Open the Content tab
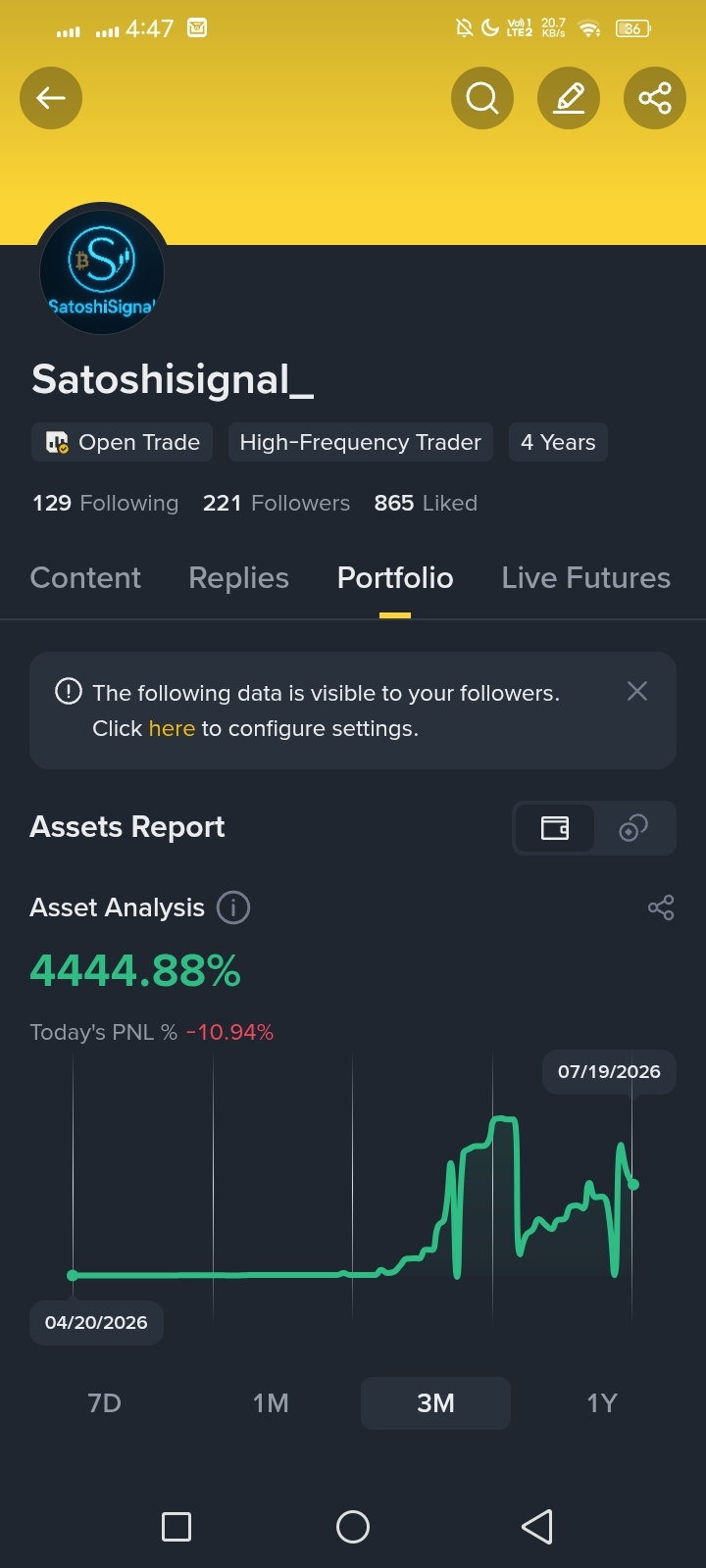Viewport: 706px width, 1568px height. click(85, 578)
